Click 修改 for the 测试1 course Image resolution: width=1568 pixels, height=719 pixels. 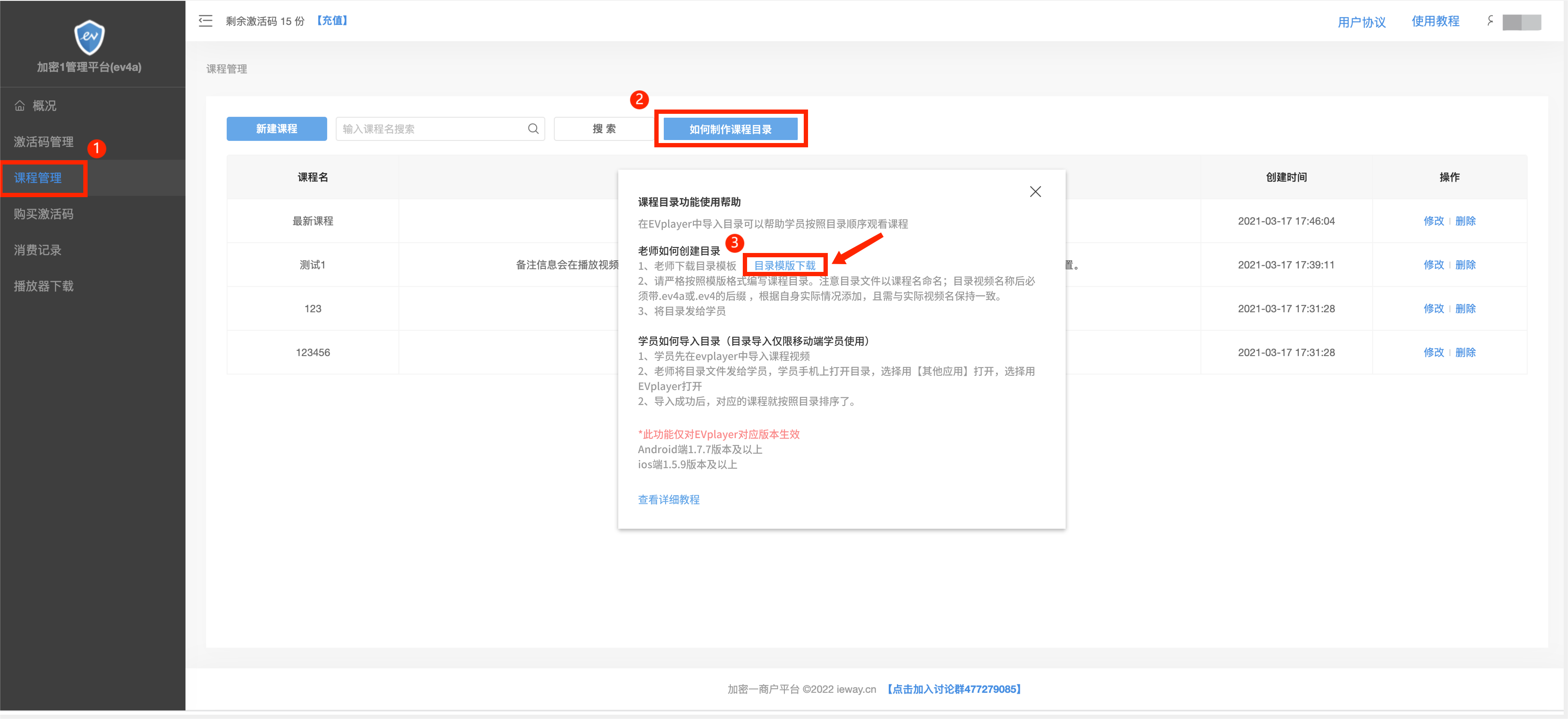pyautogui.click(x=1434, y=264)
